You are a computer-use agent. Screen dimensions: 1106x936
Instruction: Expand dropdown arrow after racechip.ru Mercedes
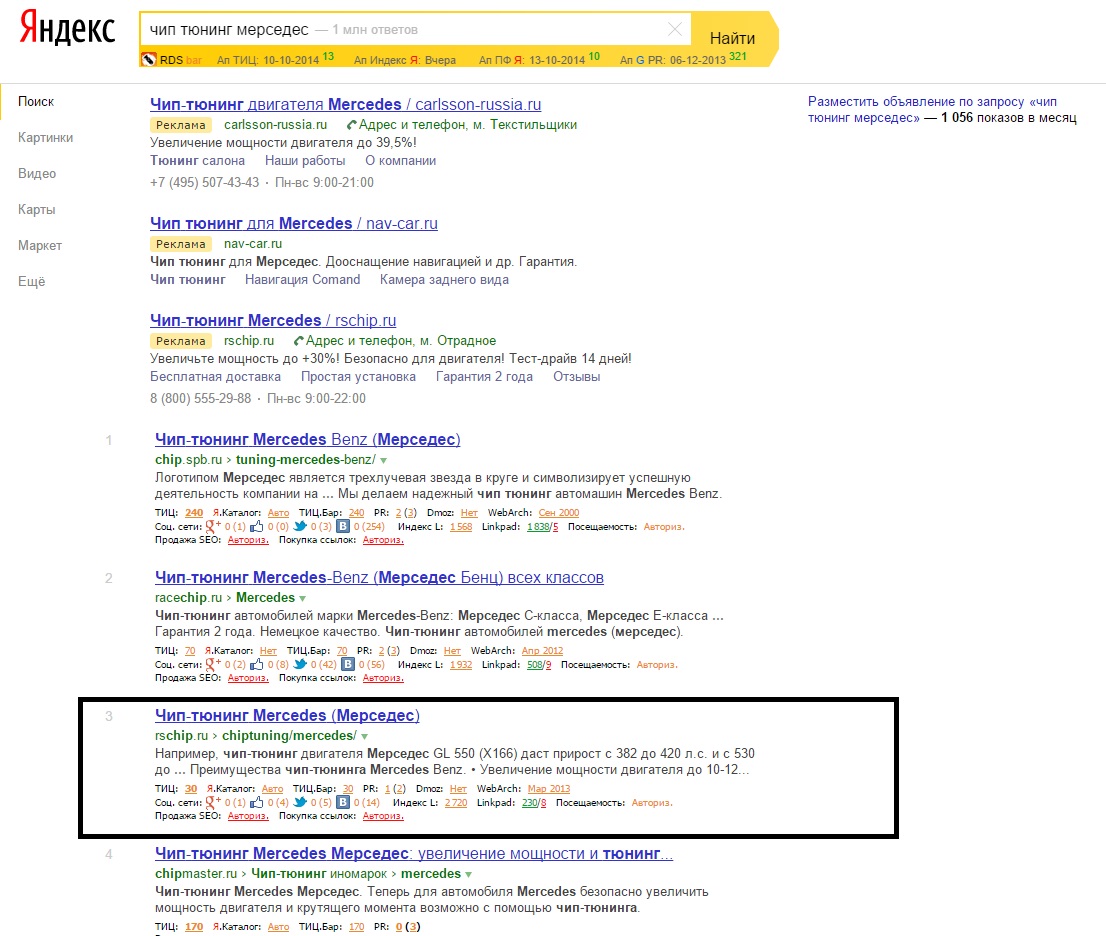pyautogui.click(x=303, y=599)
